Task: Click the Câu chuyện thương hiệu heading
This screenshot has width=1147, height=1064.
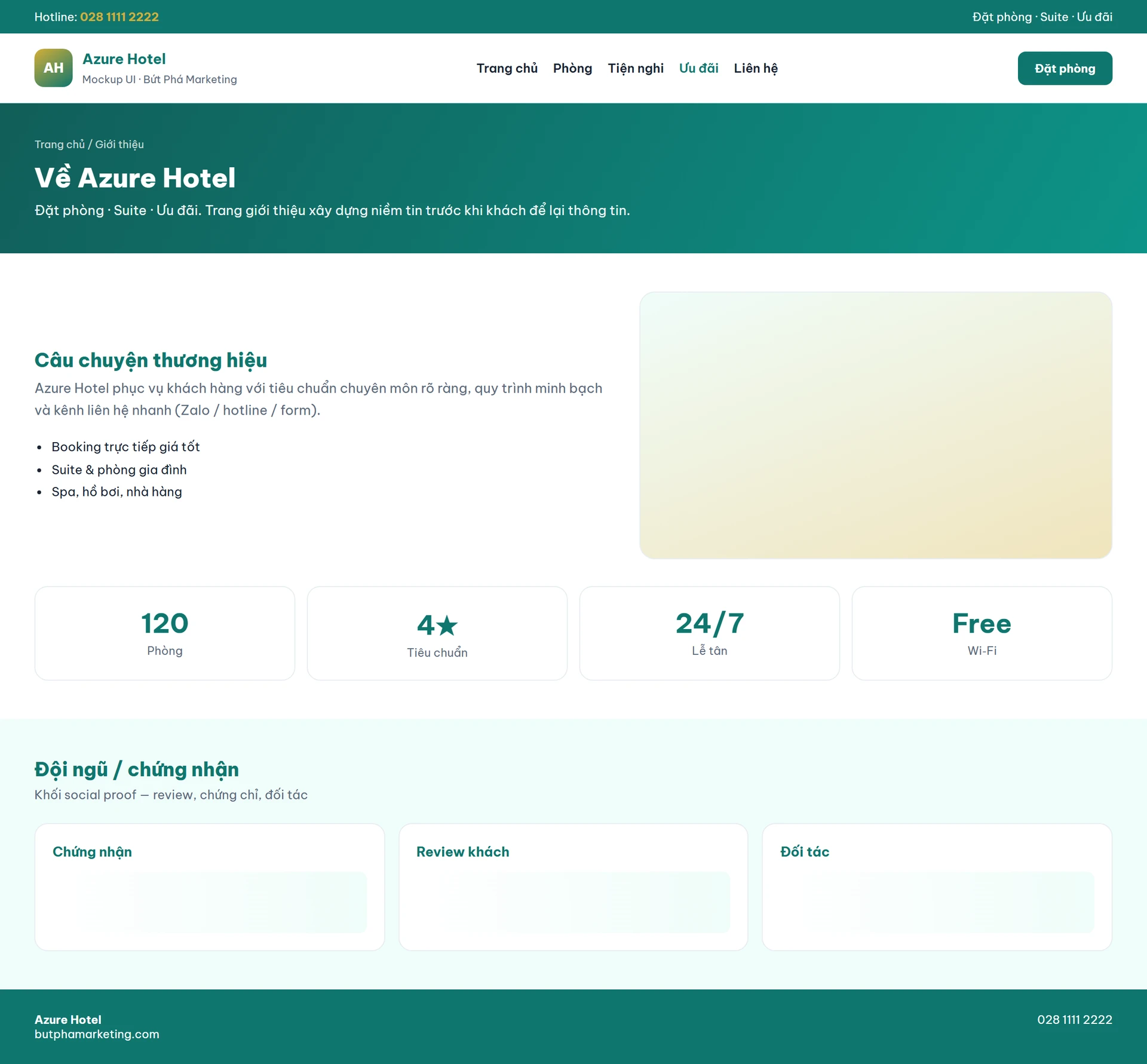Action: click(x=151, y=360)
